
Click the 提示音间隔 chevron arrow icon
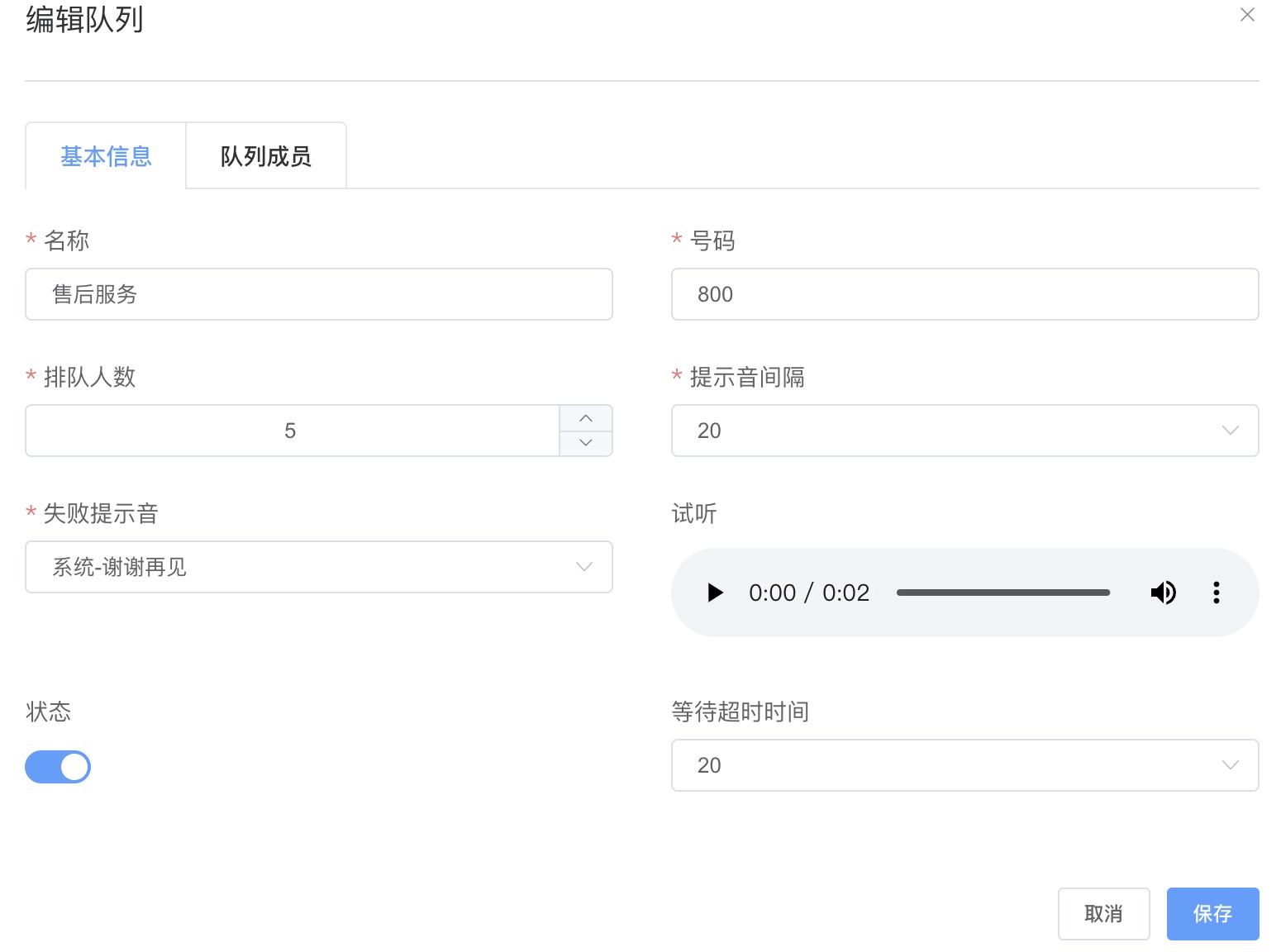(x=1230, y=431)
